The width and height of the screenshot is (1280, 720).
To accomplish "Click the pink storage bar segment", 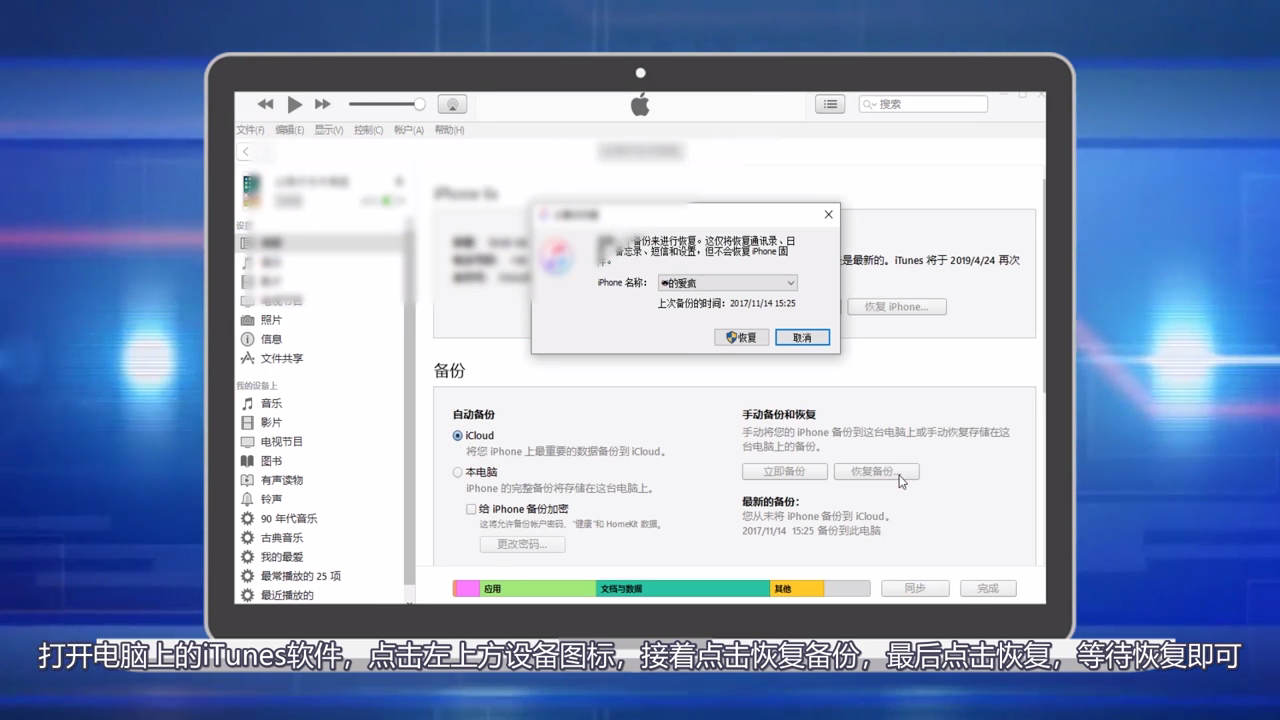I will (x=467, y=589).
